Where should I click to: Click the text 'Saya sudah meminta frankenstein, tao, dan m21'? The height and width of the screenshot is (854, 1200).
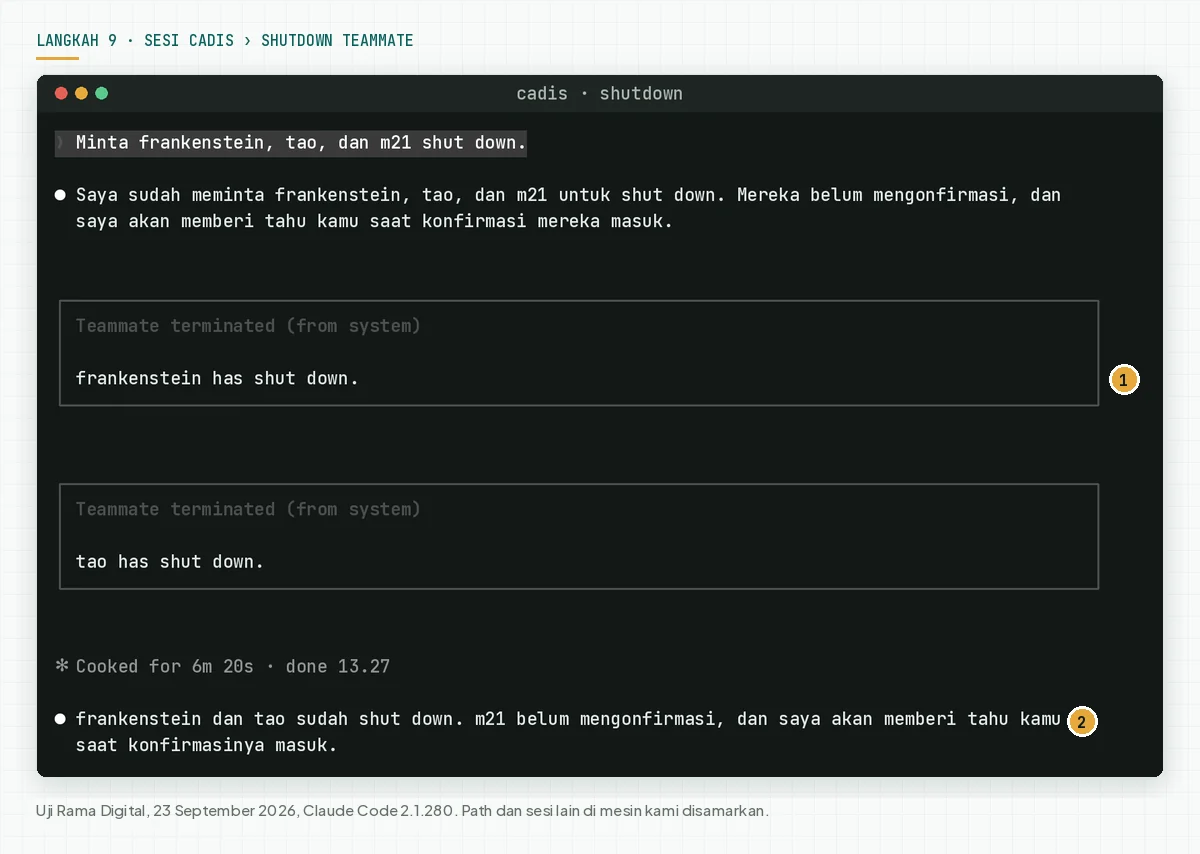(312, 195)
